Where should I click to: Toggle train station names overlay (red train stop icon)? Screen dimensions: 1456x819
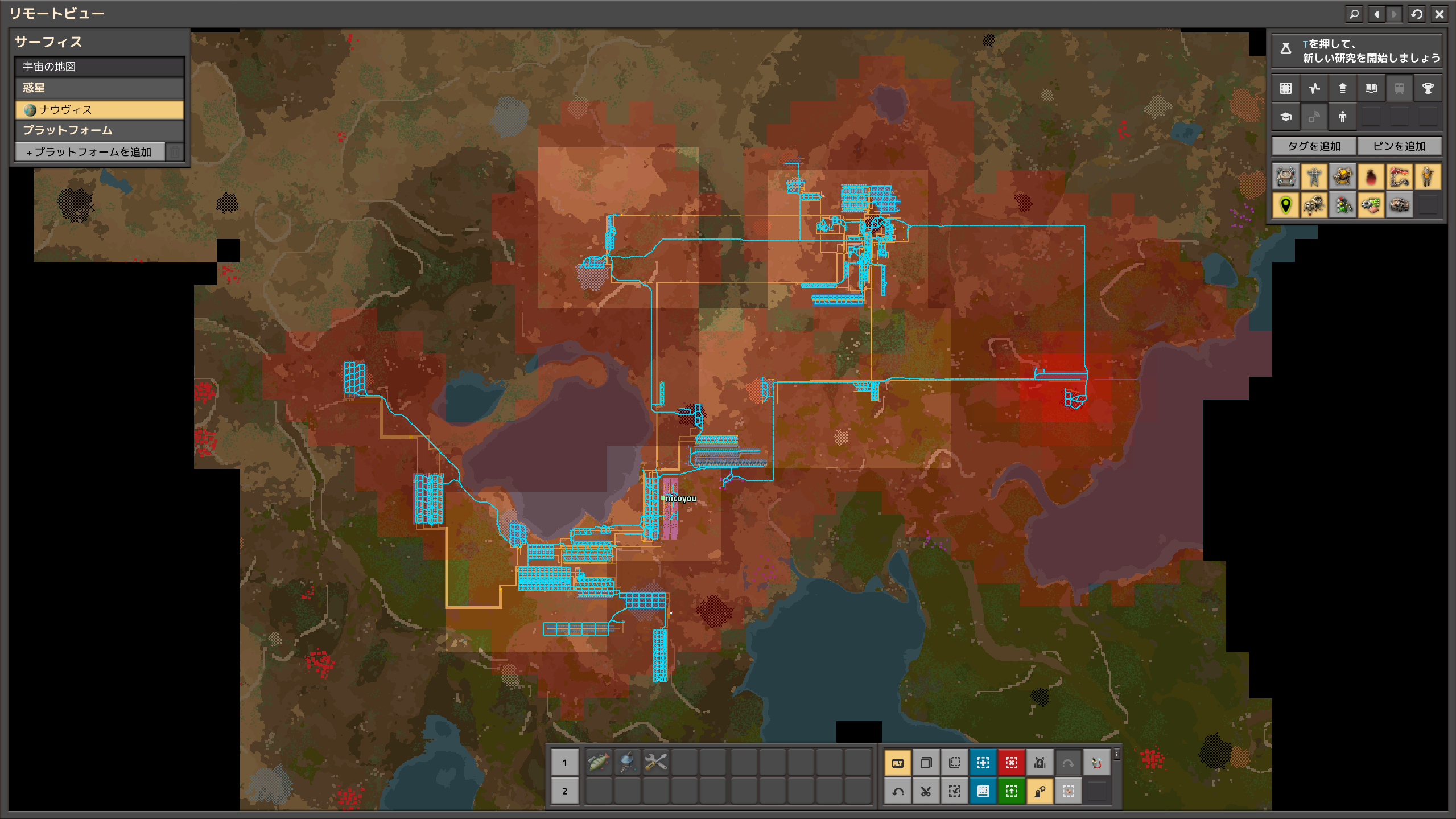[1400, 176]
